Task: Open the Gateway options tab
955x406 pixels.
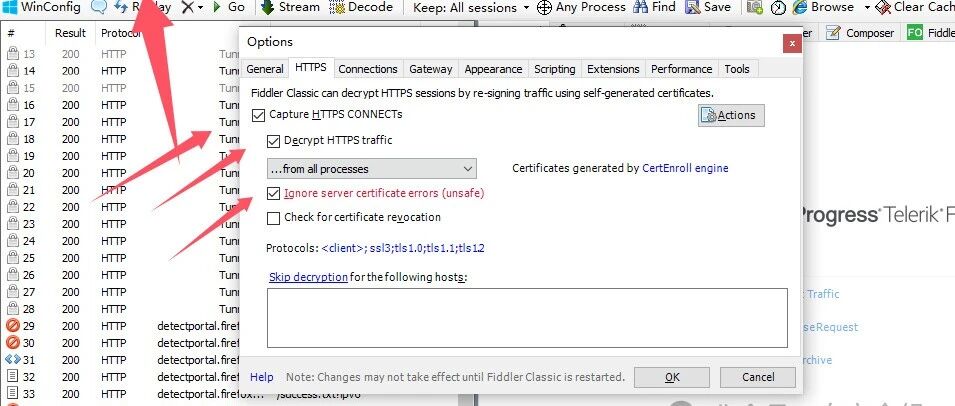Action: (x=431, y=69)
